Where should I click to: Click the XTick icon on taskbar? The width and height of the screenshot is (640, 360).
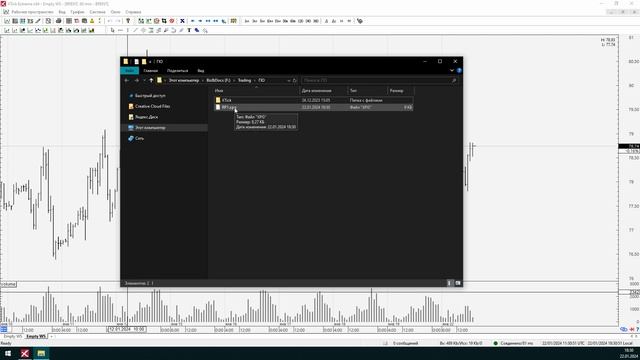pos(25,353)
